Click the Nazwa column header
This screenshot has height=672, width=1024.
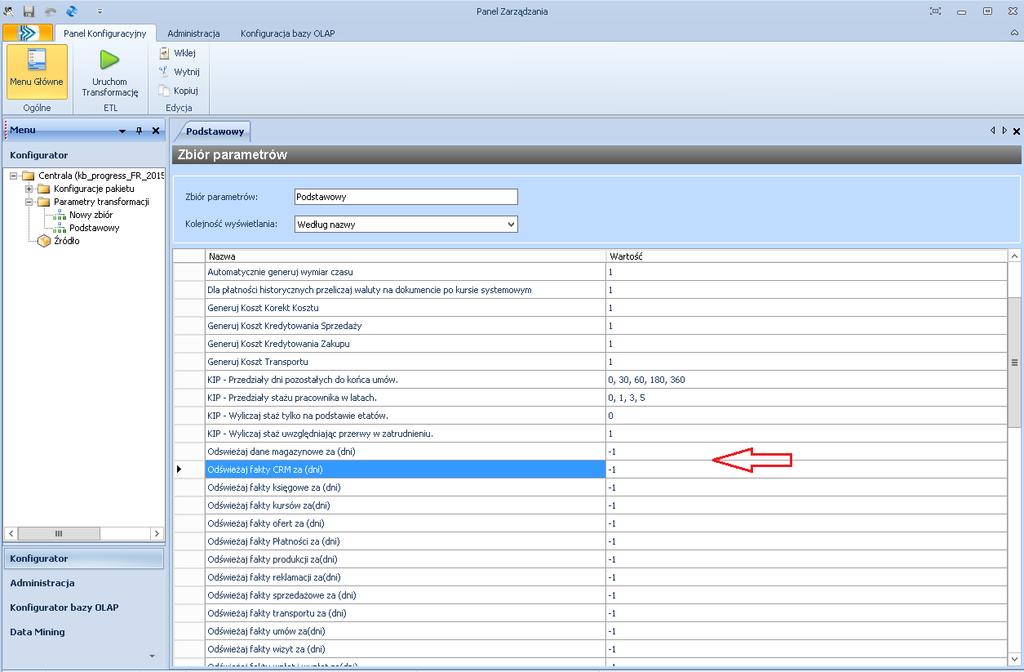click(406, 256)
